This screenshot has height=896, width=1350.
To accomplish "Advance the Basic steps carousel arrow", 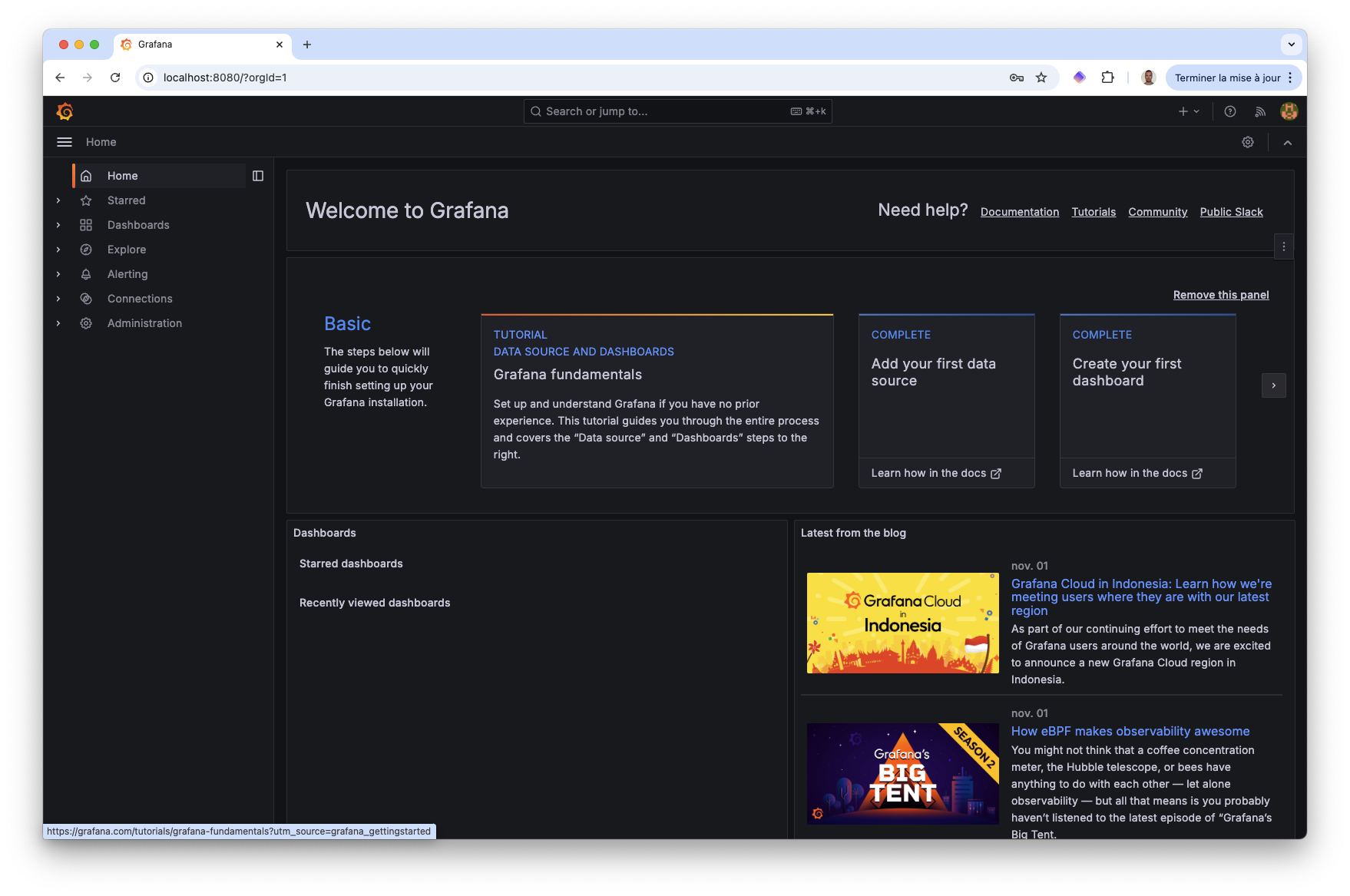I will 1274,386.
